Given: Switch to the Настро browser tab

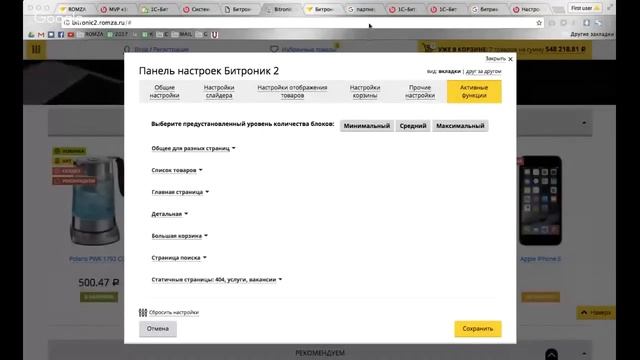Looking at the screenshot, I should click(x=527, y=9).
